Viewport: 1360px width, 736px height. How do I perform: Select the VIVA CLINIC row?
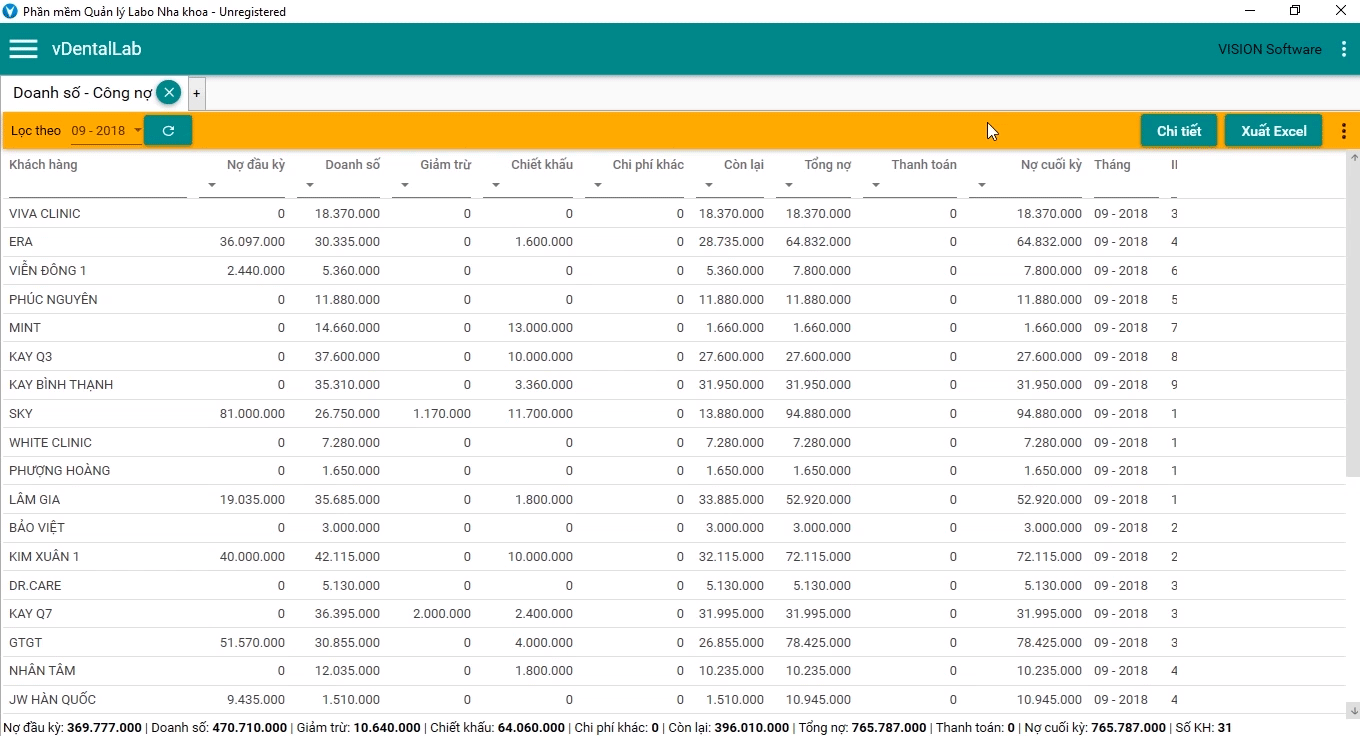[674, 214]
